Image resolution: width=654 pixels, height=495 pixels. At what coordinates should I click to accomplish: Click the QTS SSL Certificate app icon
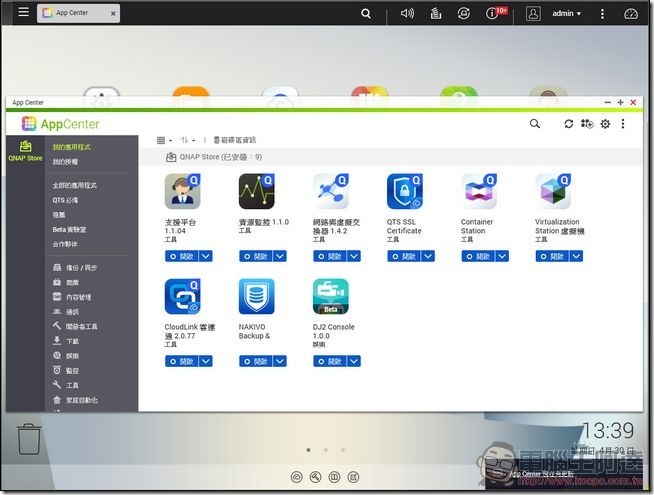405,191
